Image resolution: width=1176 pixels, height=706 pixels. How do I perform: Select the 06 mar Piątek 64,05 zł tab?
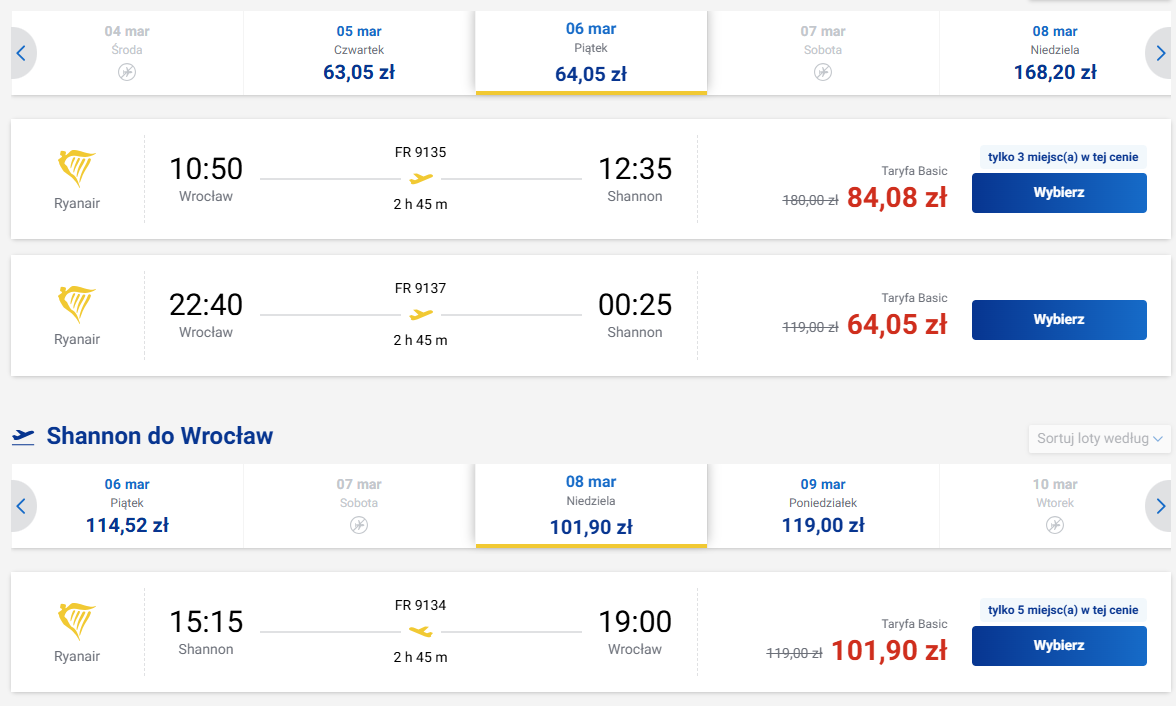[x=591, y=53]
